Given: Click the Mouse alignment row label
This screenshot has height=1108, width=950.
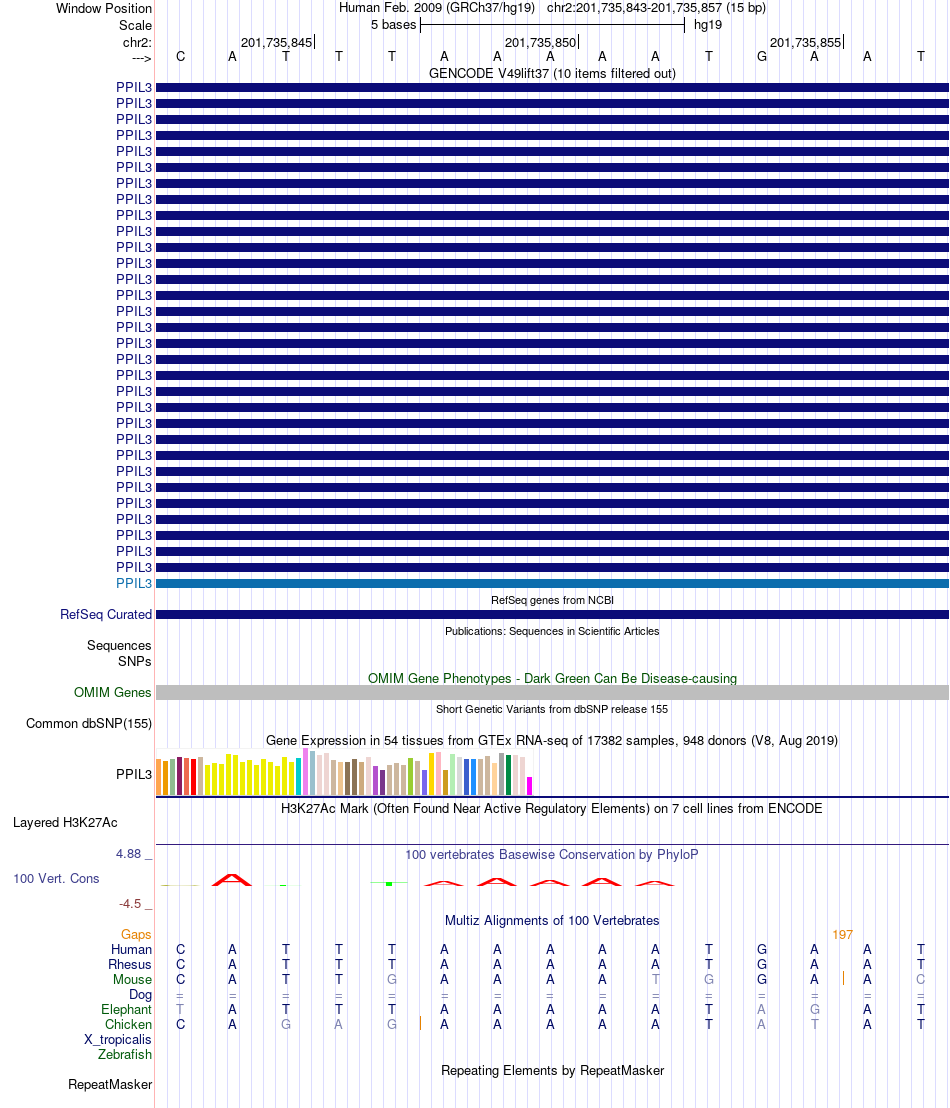Looking at the screenshot, I should coord(132,979).
